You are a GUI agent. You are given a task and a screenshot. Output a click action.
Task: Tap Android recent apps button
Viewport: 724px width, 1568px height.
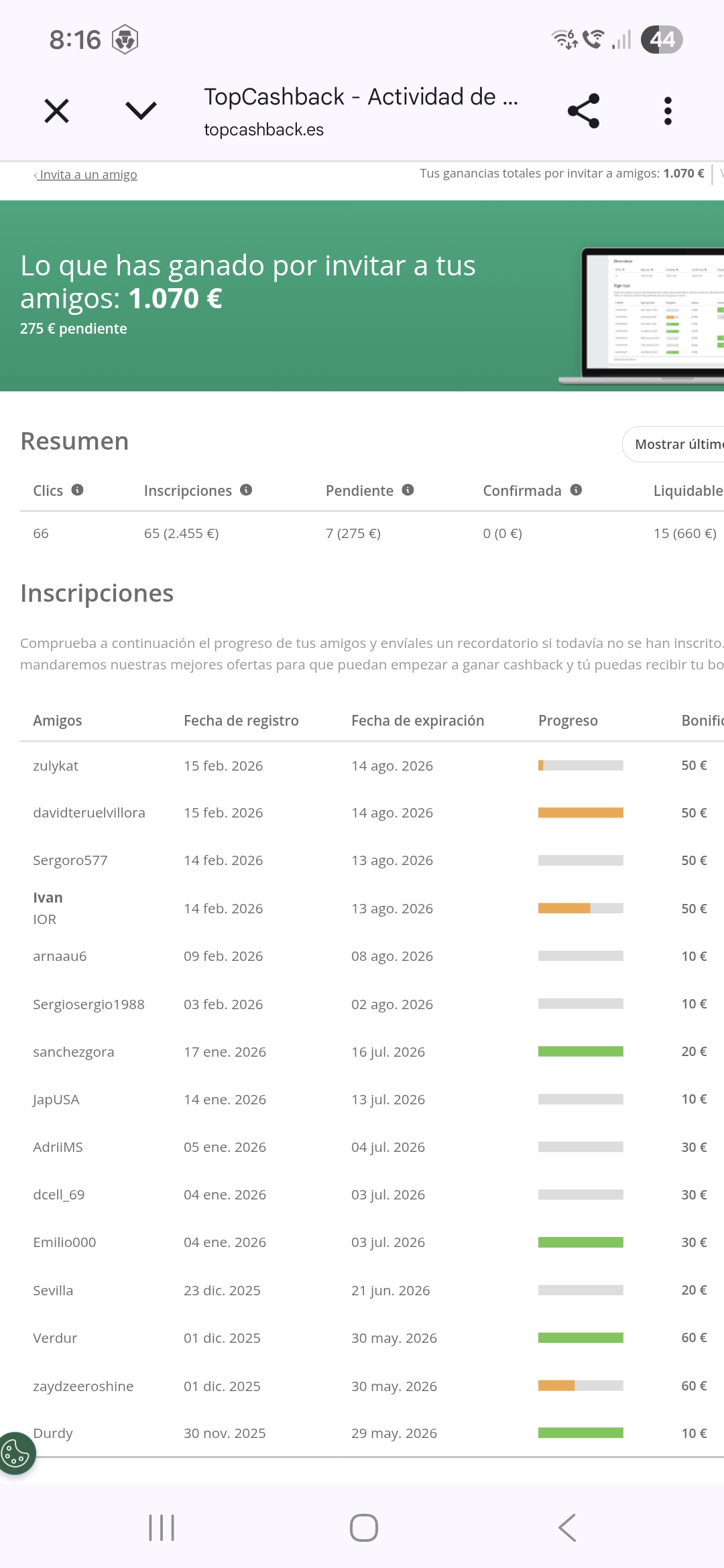162,1528
